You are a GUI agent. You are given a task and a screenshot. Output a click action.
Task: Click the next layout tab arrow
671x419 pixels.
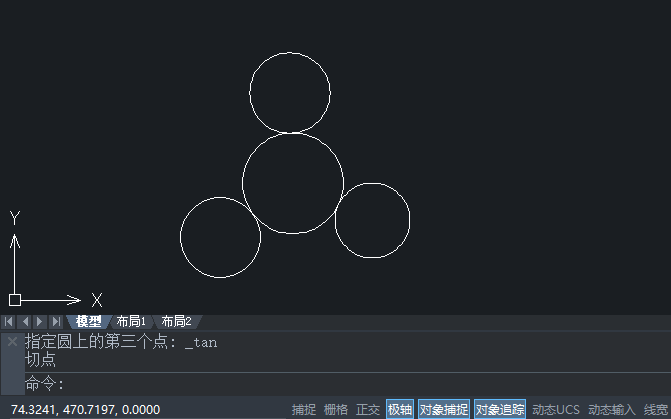click(40, 321)
